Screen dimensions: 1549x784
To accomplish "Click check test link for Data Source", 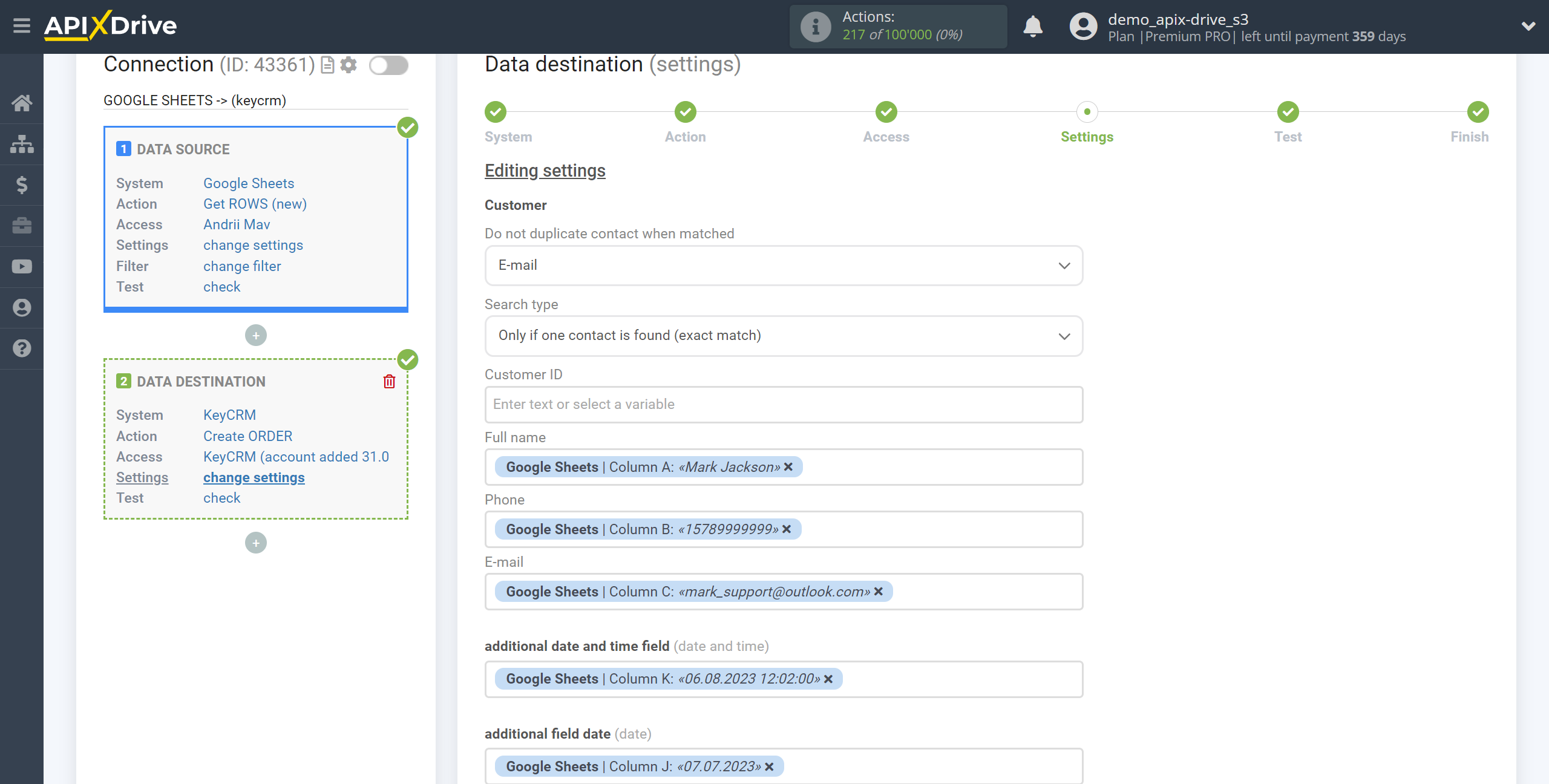I will pyautogui.click(x=221, y=286).
